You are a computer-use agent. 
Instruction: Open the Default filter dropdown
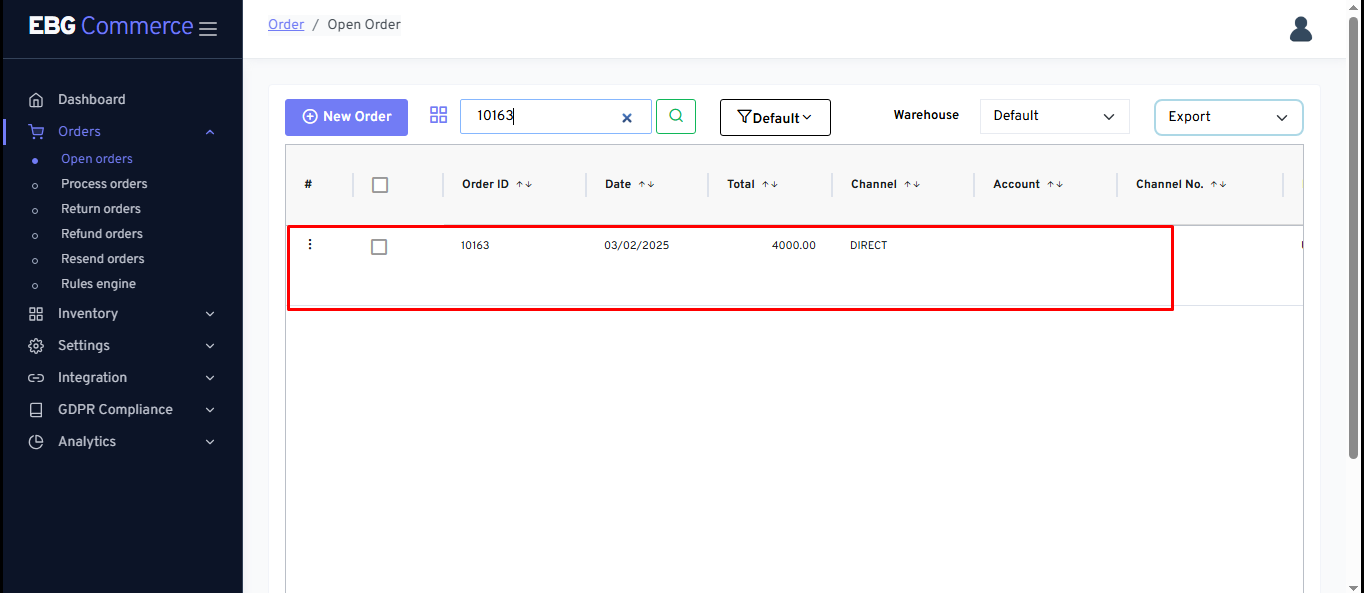coord(775,118)
